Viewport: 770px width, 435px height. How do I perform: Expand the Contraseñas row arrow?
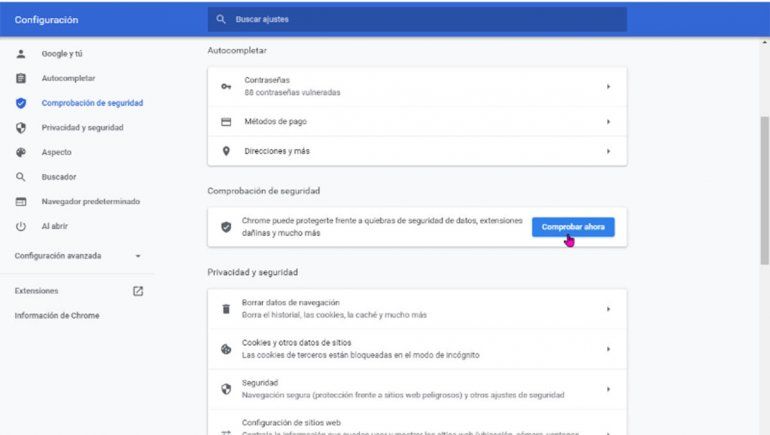coord(608,87)
